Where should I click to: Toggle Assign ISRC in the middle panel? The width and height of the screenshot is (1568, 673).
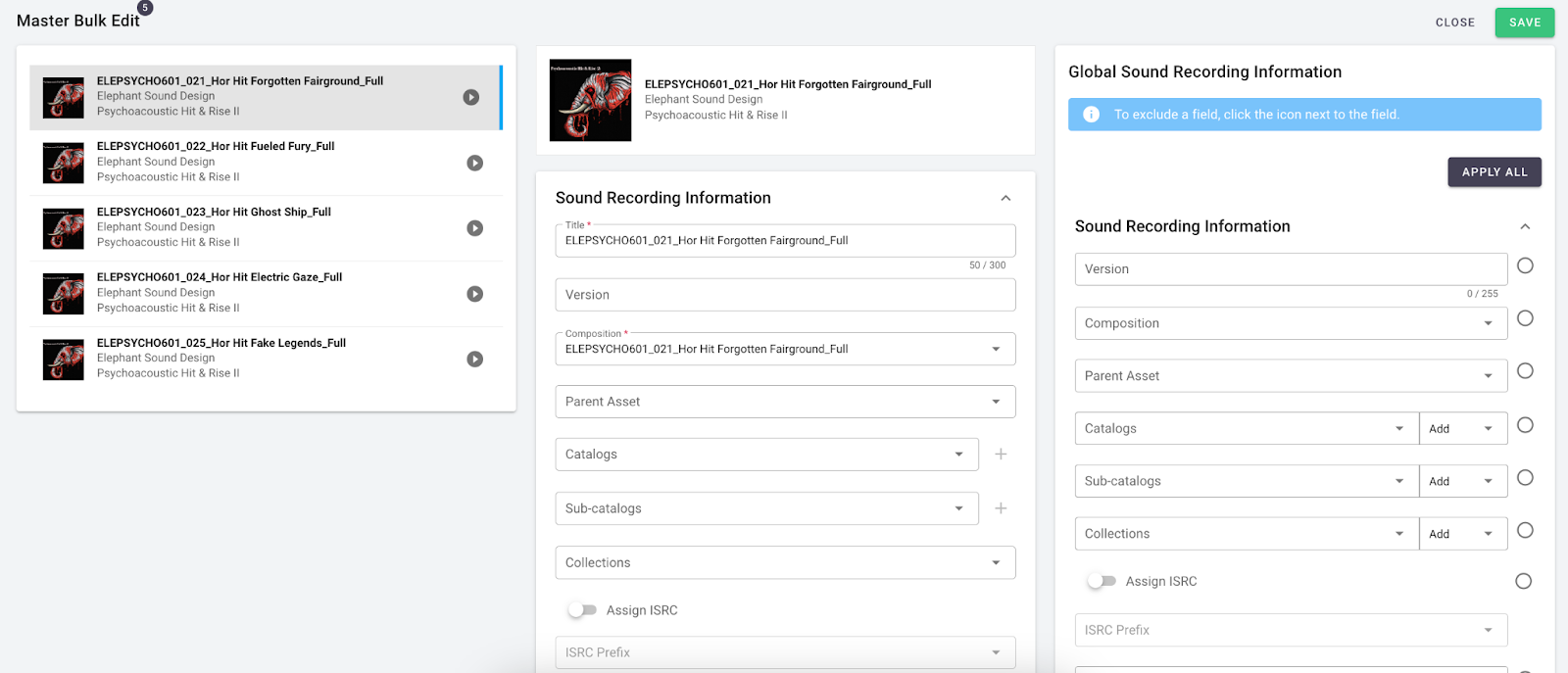tap(582, 610)
